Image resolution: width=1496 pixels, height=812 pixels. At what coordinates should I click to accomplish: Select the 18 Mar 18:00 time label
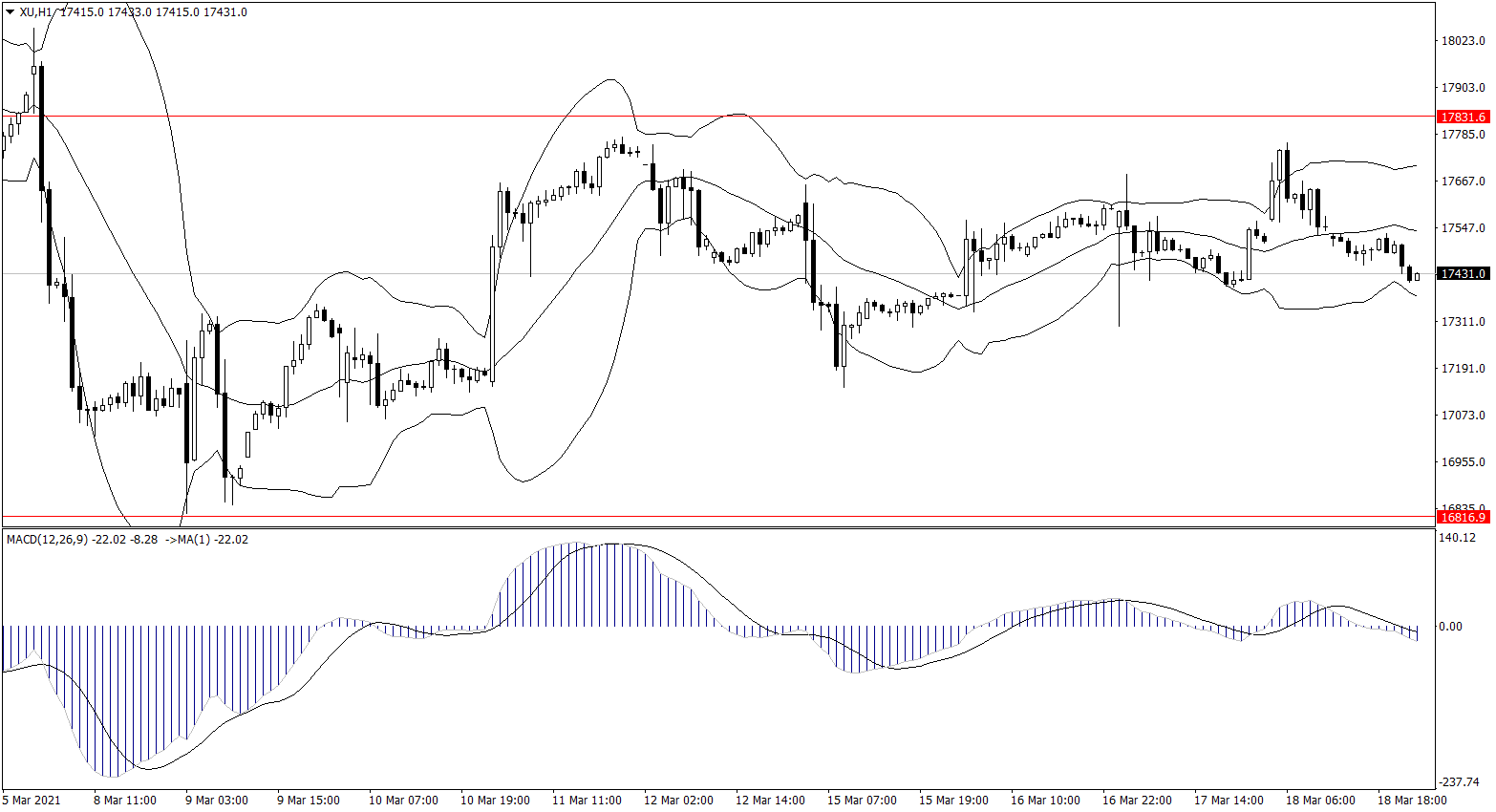[1412, 801]
